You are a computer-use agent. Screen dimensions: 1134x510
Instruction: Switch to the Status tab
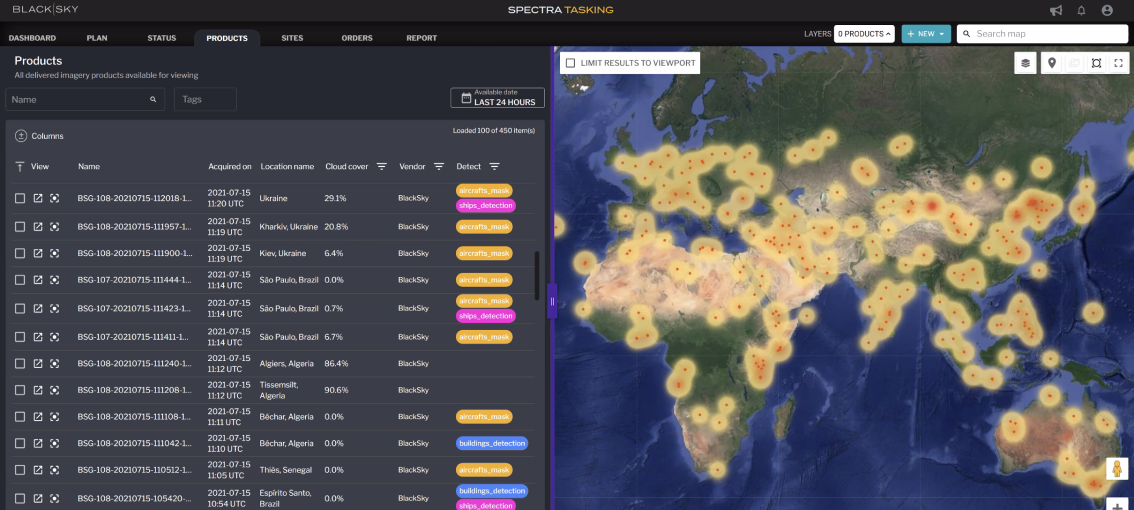pos(161,38)
